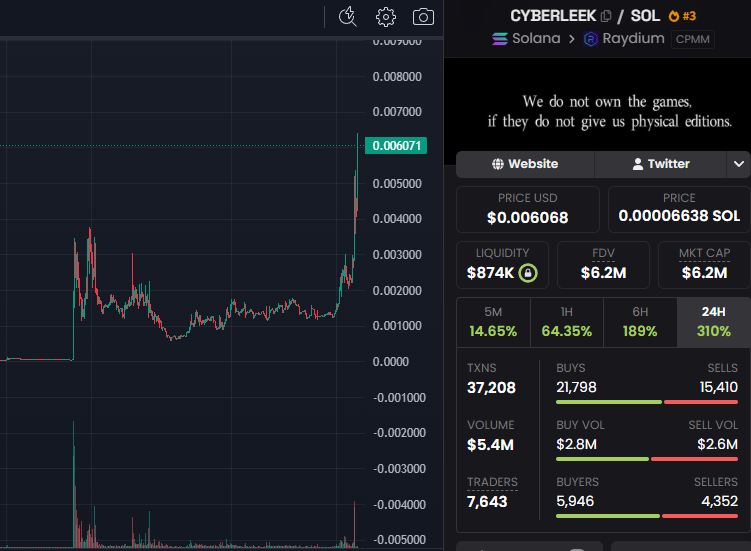
Task: Go to Solana chain page
Action: pos(536,38)
